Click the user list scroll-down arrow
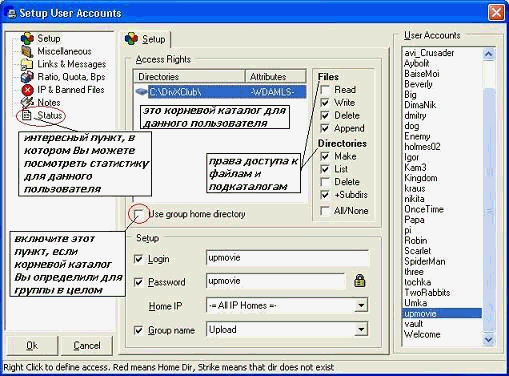Image resolution: width=509 pixels, height=376 pixels. 488,340
